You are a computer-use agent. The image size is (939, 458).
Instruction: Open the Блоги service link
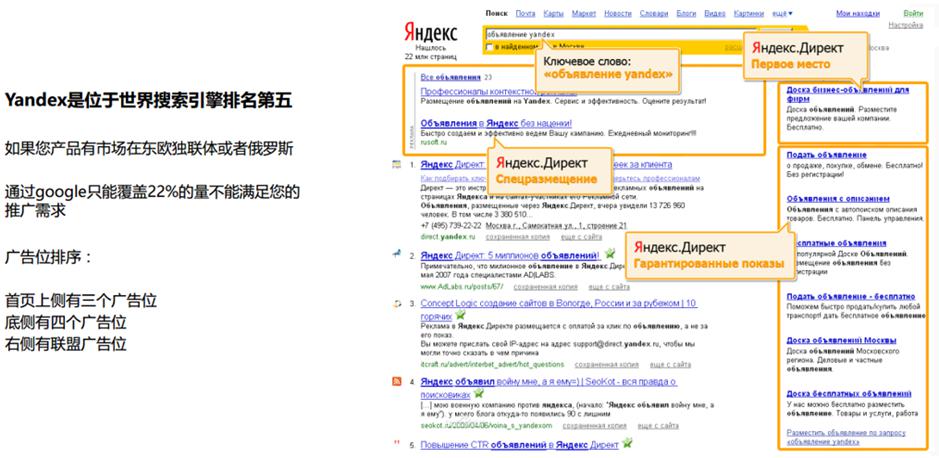click(686, 13)
